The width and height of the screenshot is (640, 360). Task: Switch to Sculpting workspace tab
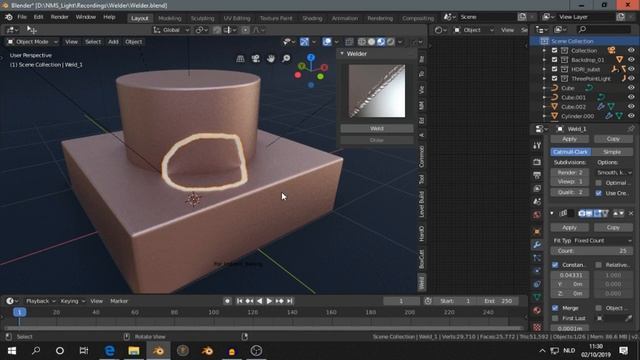pyautogui.click(x=202, y=18)
